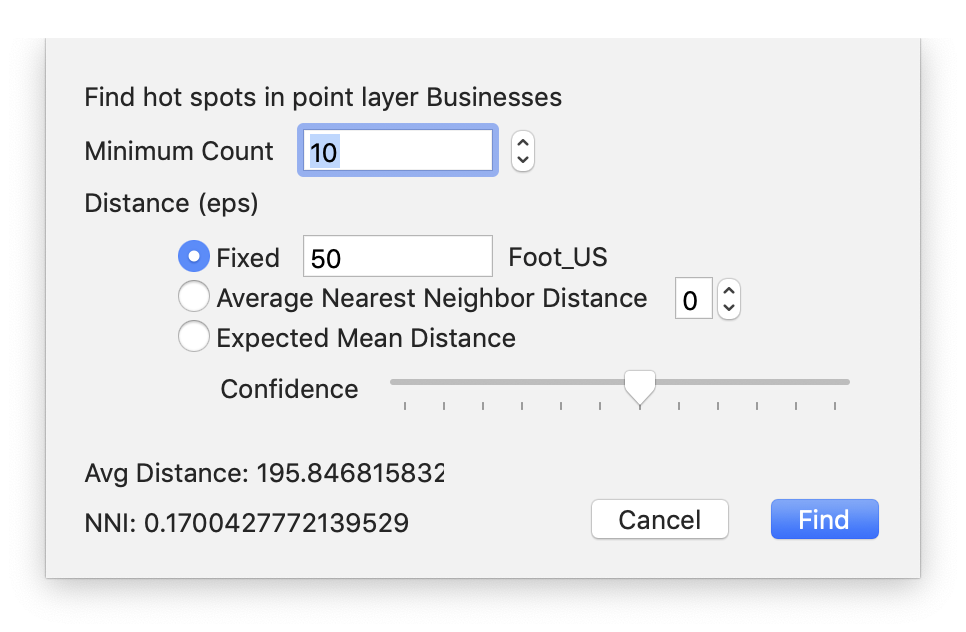Image resolution: width=966 pixels, height=632 pixels.
Task: Click the Foot_US unit label
Action: (x=557, y=257)
